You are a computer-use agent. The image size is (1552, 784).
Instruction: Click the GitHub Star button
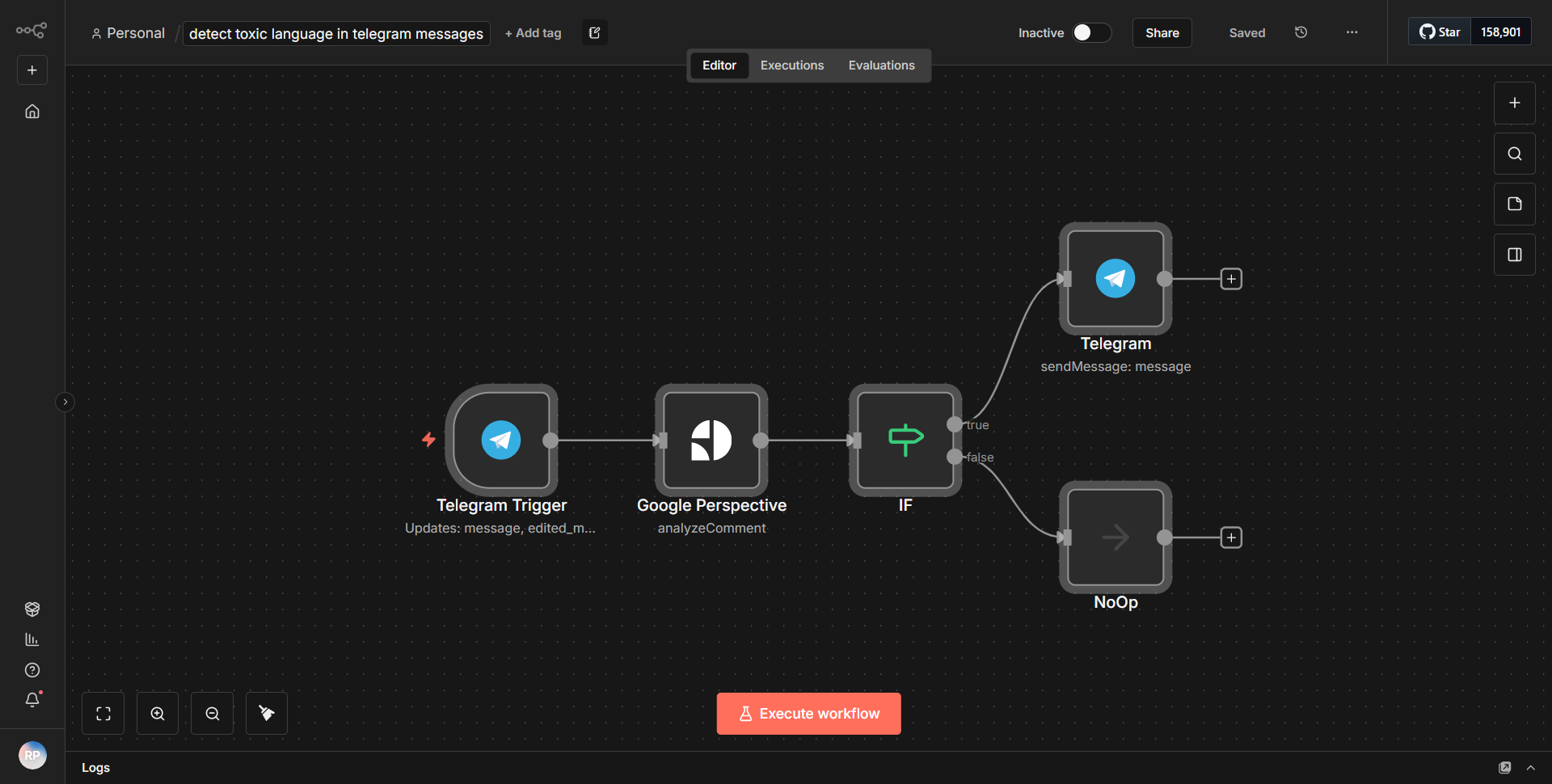coord(1440,32)
